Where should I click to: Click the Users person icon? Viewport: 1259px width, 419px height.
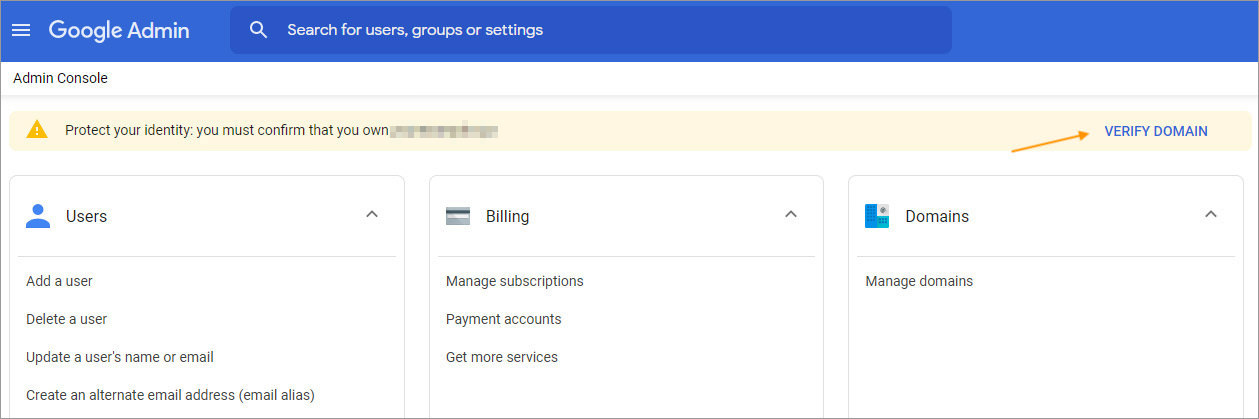38,216
